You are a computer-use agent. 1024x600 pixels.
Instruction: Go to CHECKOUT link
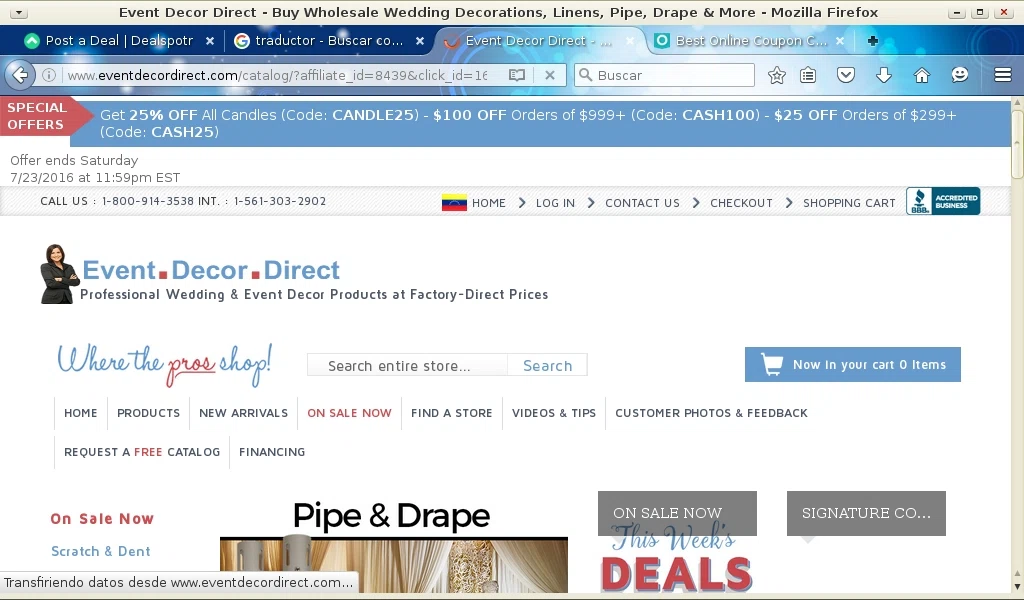tap(741, 203)
